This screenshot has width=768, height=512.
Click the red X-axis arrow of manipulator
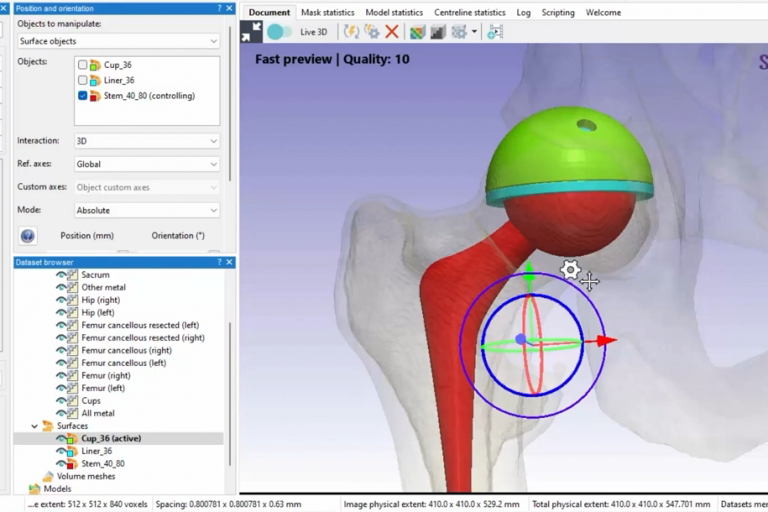[x=606, y=340]
